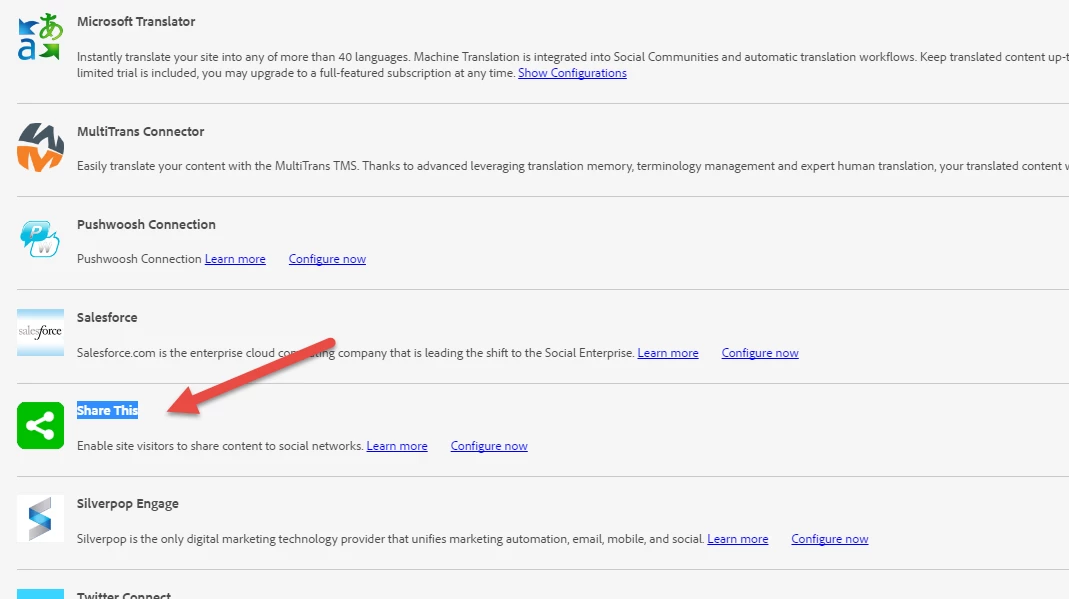Screen dimensions: 1069x599
Task: Open Show Configurations for Microsoft Translator
Action: (572, 73)
